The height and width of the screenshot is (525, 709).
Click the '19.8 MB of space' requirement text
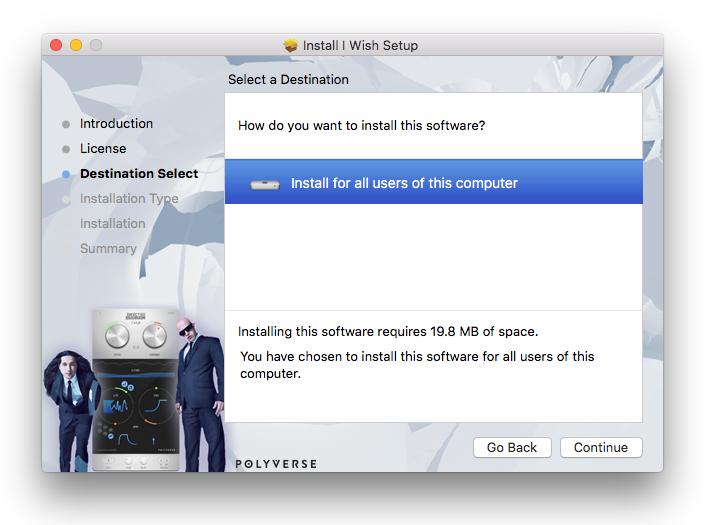point(388,331)
